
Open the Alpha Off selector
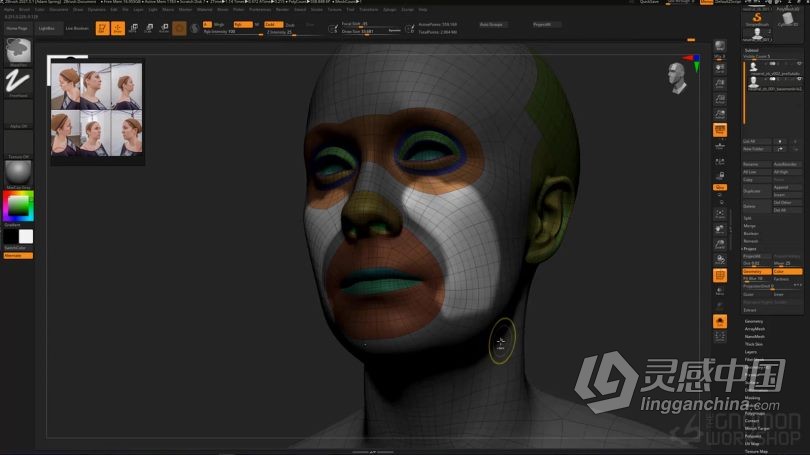[18, 114]
